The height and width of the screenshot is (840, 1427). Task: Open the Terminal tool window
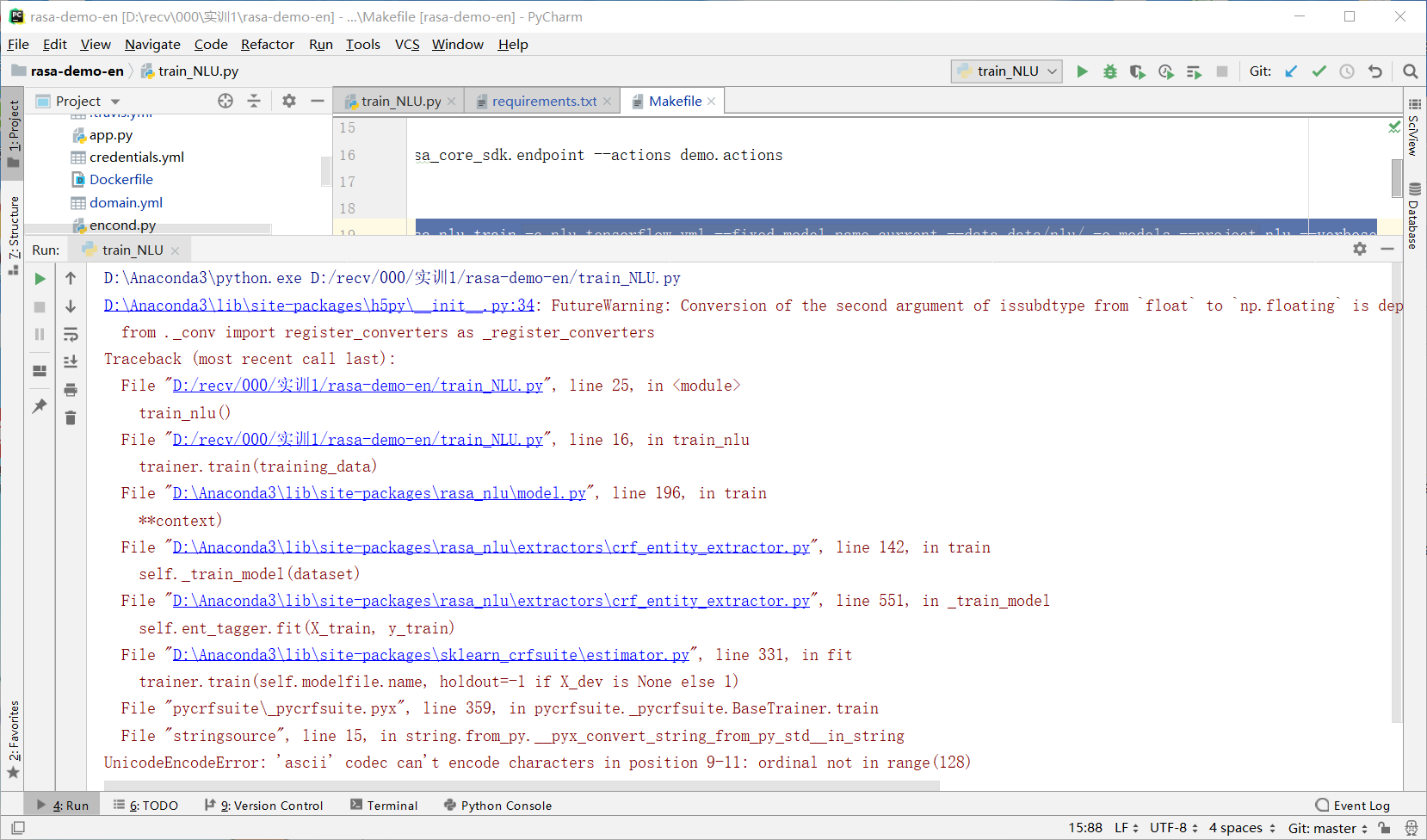[x=384, y=806]
